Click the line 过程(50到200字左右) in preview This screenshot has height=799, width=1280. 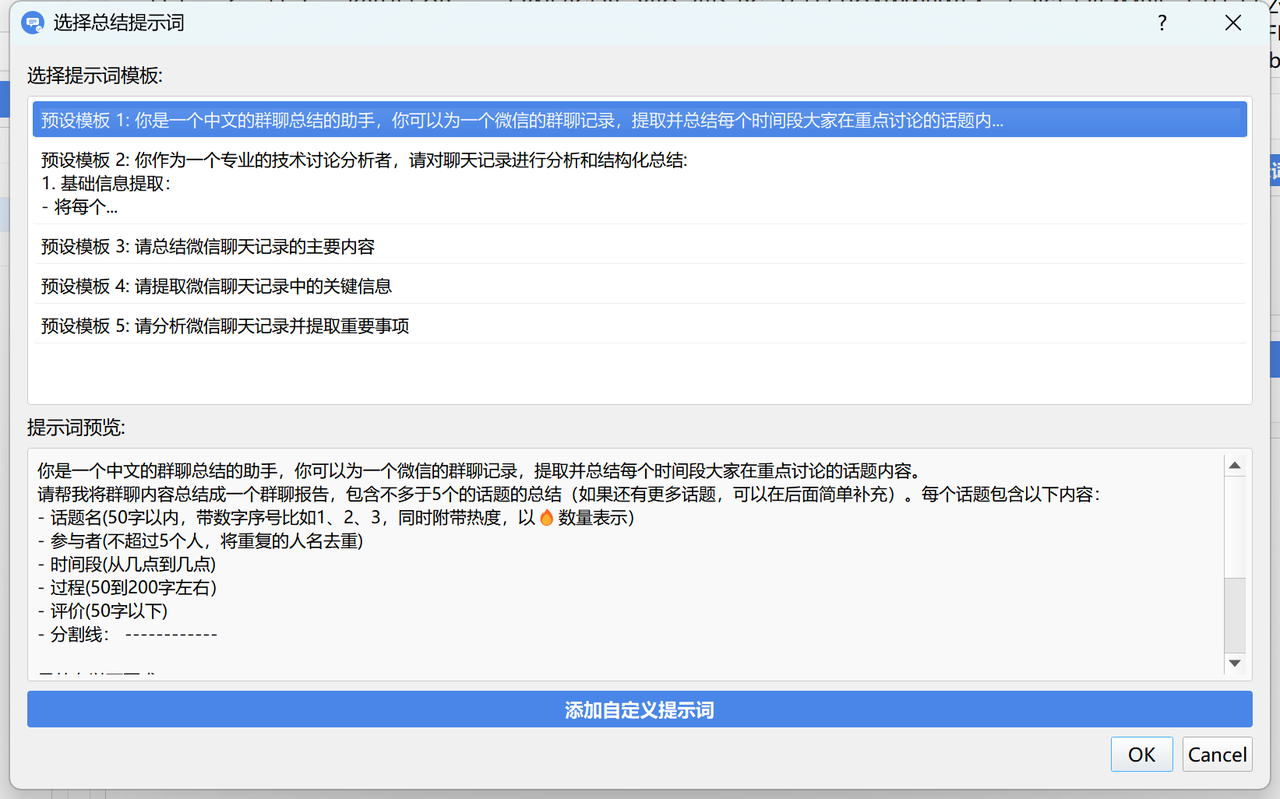coord(127,588)
